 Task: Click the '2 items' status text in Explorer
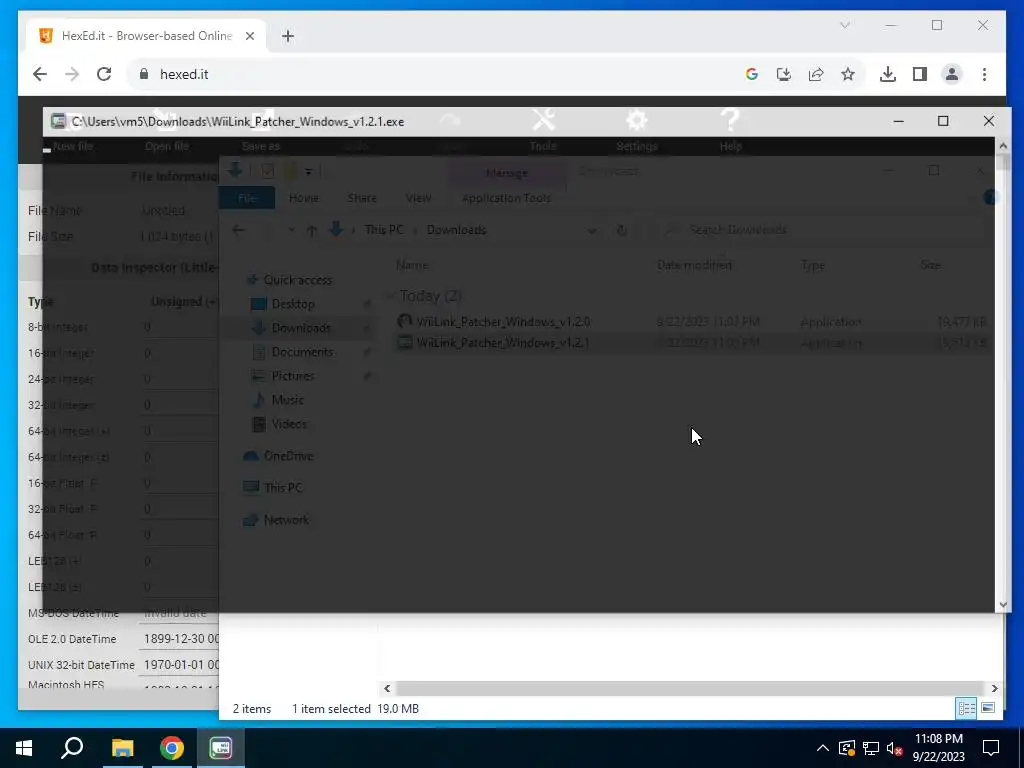coord(252,709)
